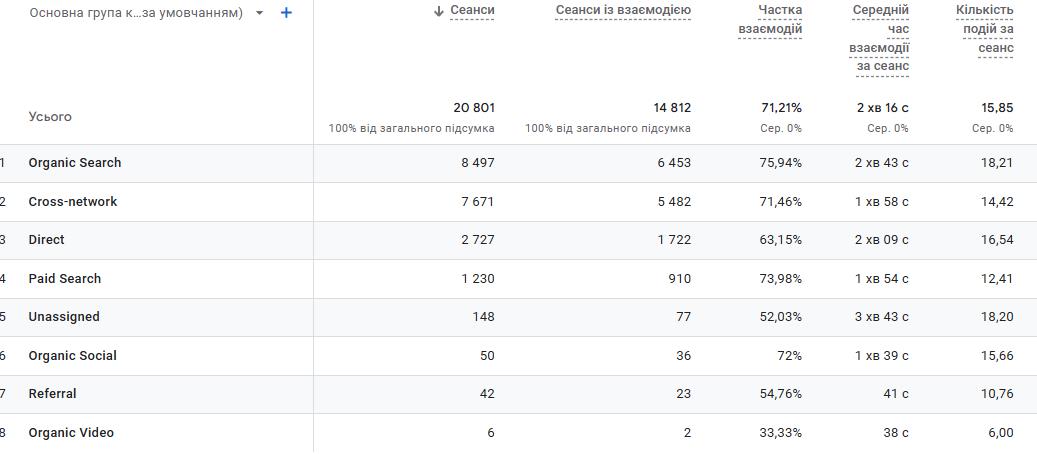Viewport: 1037px width, 454px height.
Task: Click Cross-network engagement rate 71,46%
Action: pyautogui.click(x=780, y=202)
